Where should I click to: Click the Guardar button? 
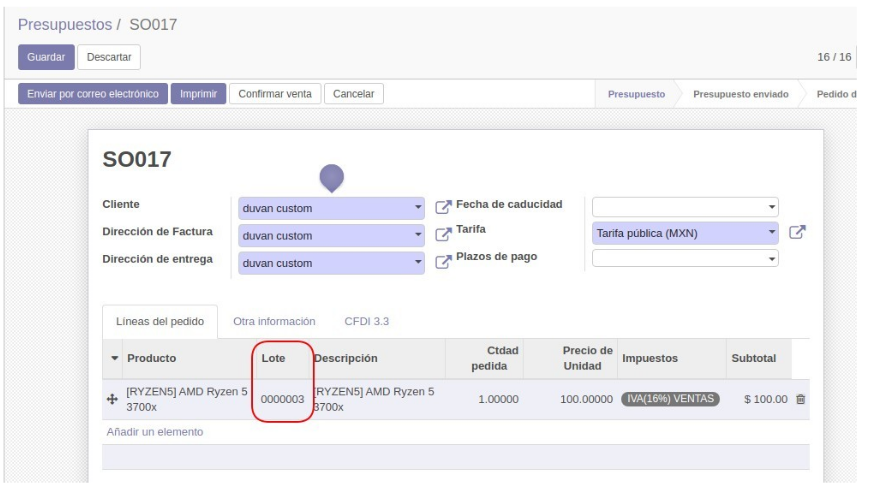[x=44, y=57]
